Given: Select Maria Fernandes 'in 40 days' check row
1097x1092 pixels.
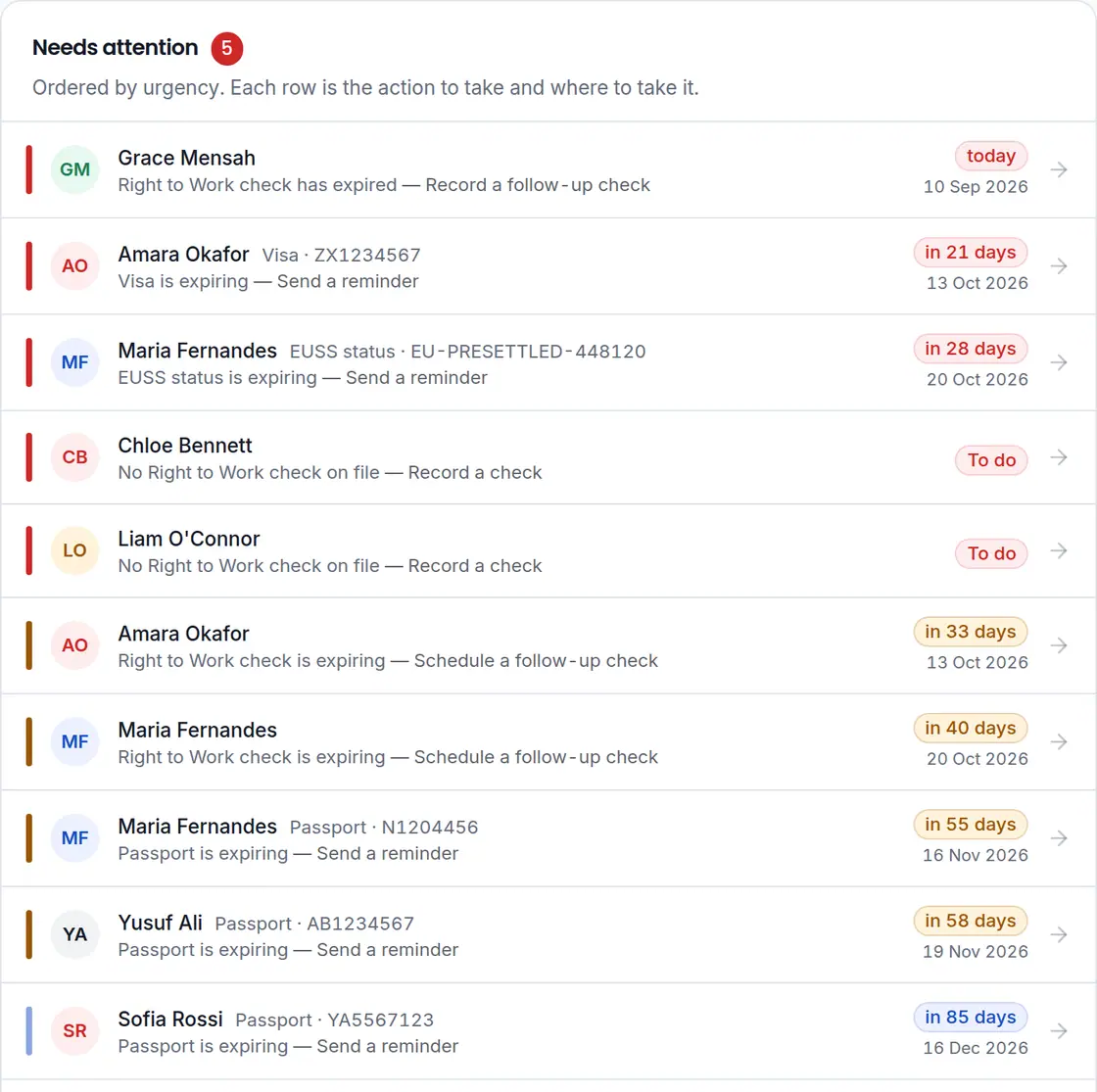Looking at the screenshot, I should coord(548,742).
